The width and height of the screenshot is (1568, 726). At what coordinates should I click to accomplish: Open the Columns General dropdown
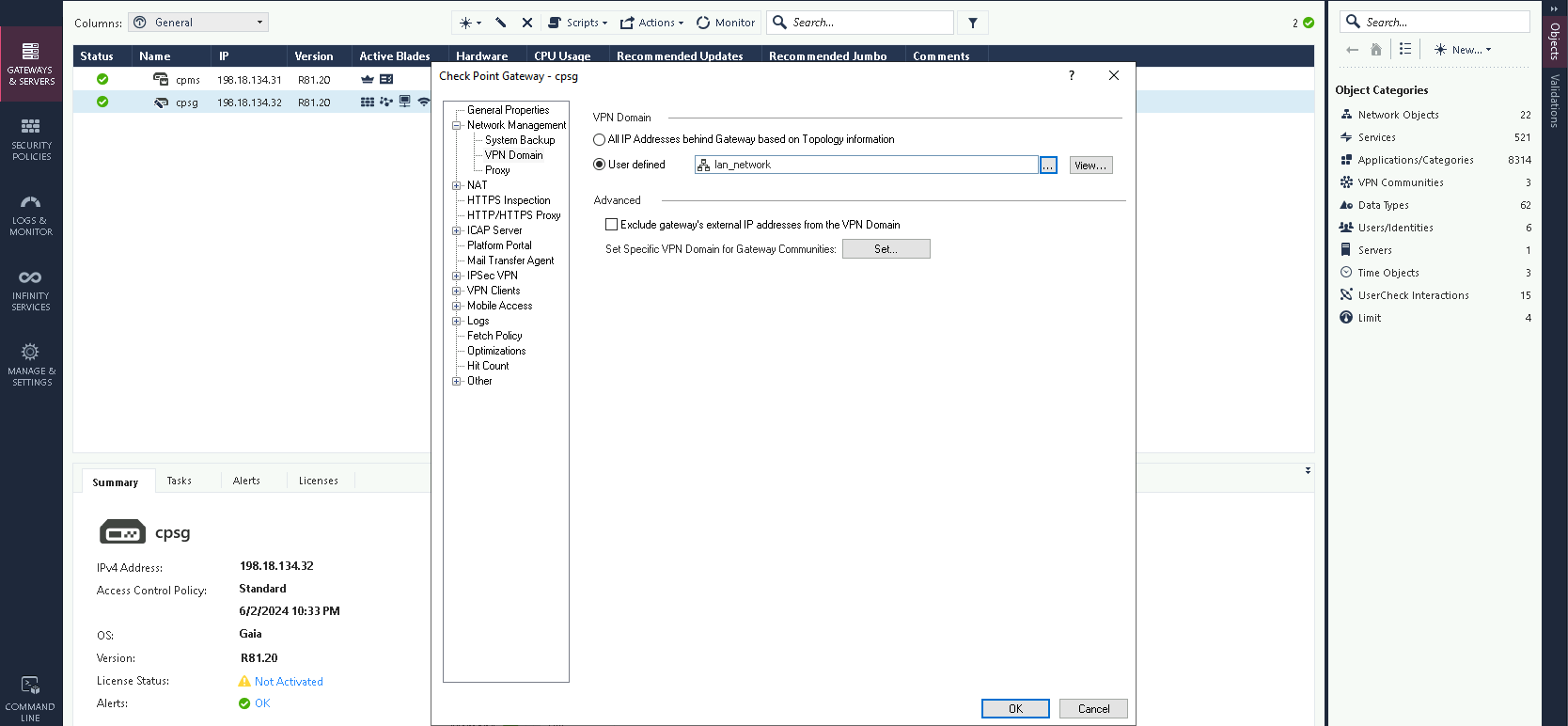pos(198,23)
